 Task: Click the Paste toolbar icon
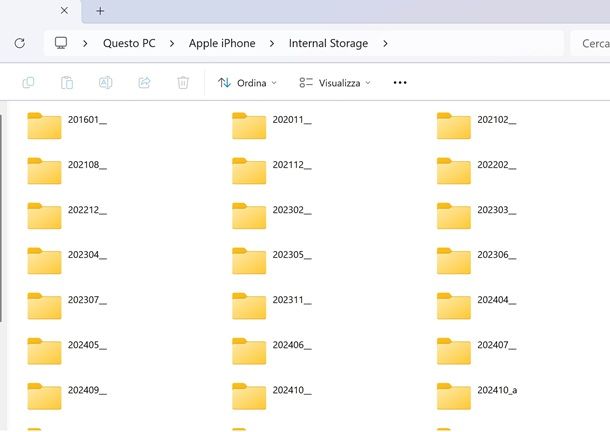tap(67, 83)
